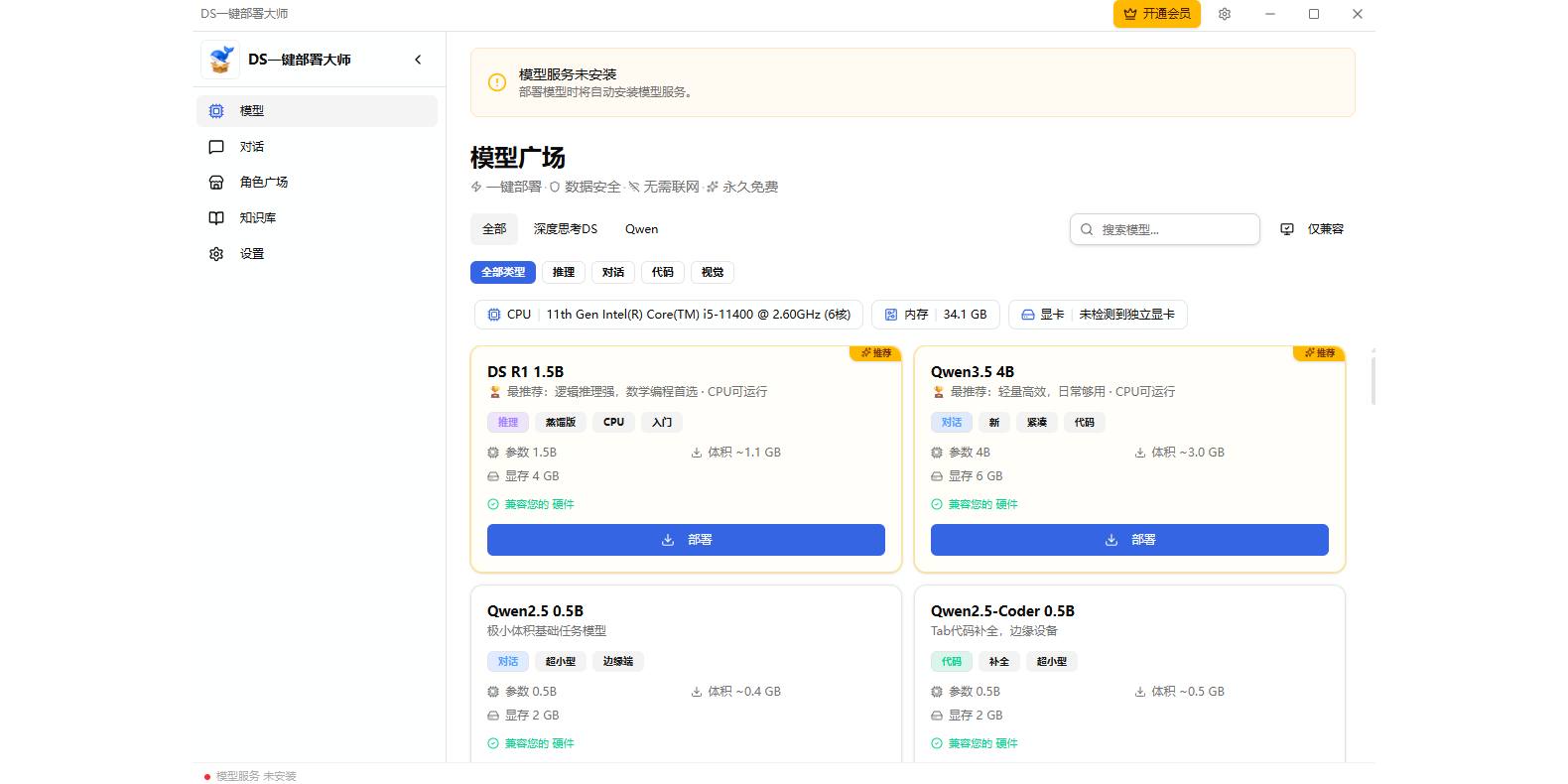The image size is (1568, 784).
Task: Filter models by 代码 type chip
Action: pos(663,272)
